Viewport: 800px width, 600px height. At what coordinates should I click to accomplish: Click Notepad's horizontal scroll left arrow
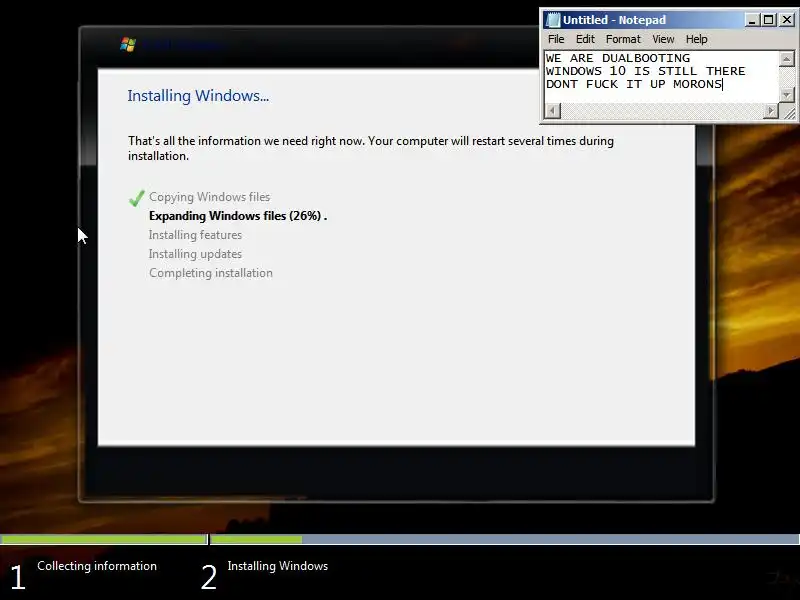click(553, 111)
